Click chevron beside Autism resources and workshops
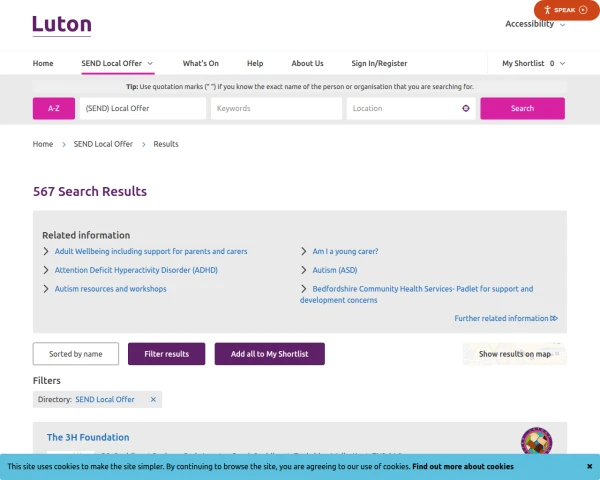Screen dimensions: 600x480 46,289
